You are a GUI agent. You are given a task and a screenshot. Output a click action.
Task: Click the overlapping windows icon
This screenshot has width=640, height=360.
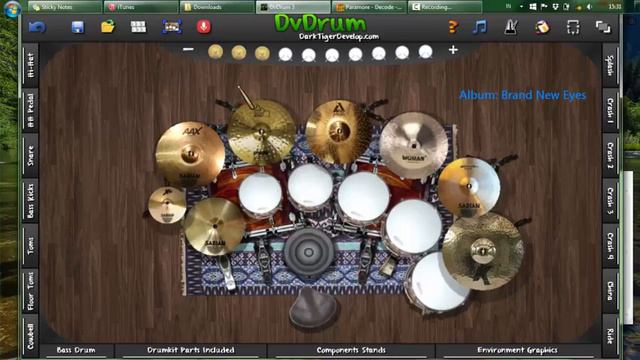(x=603, y=27)
